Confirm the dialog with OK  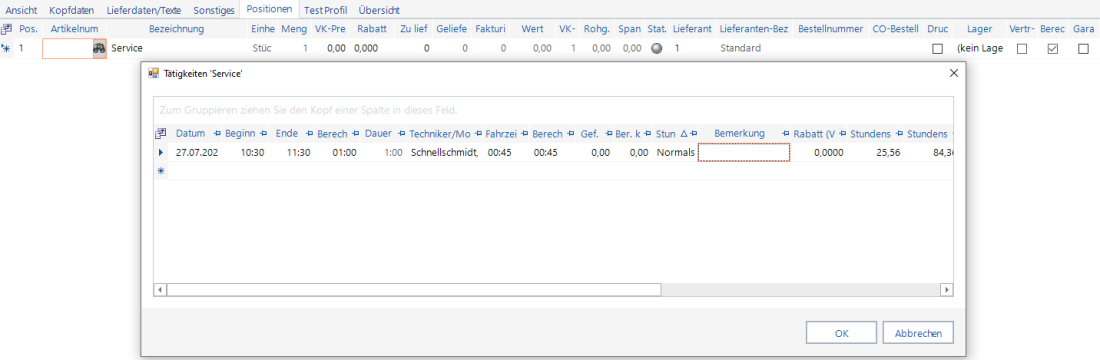tap(841, 333)
